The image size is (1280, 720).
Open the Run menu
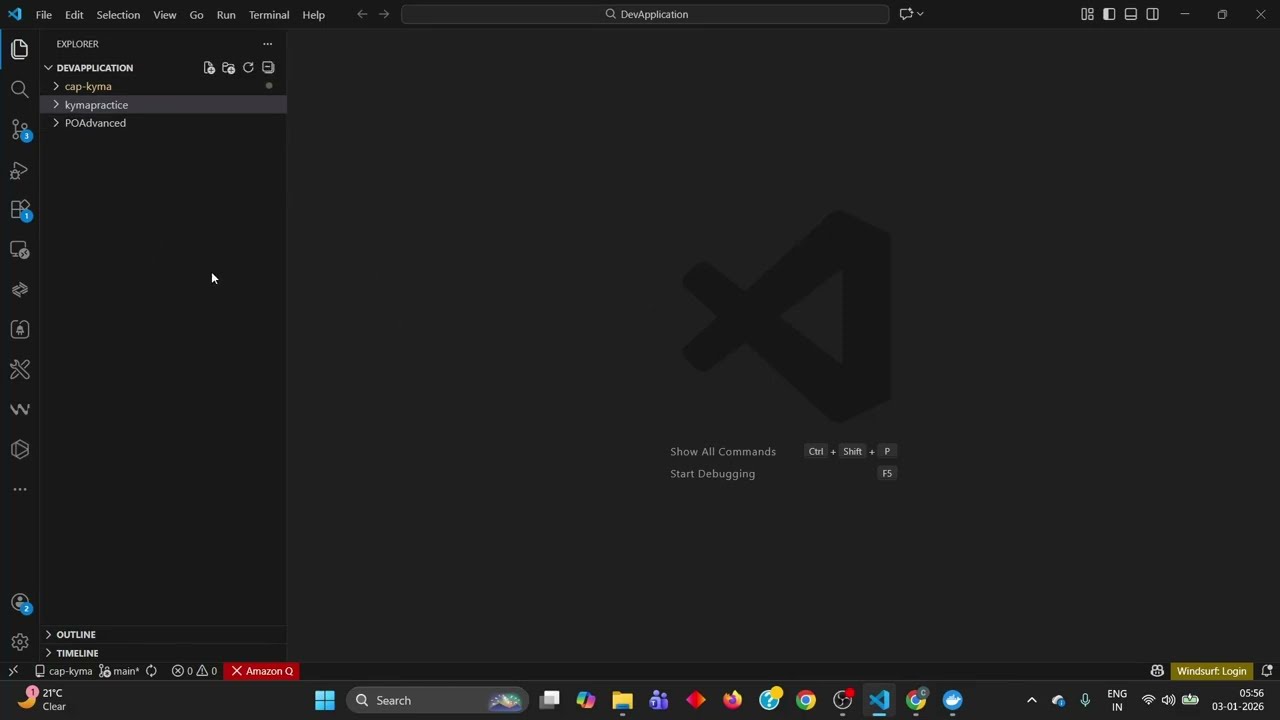point(226,15)
